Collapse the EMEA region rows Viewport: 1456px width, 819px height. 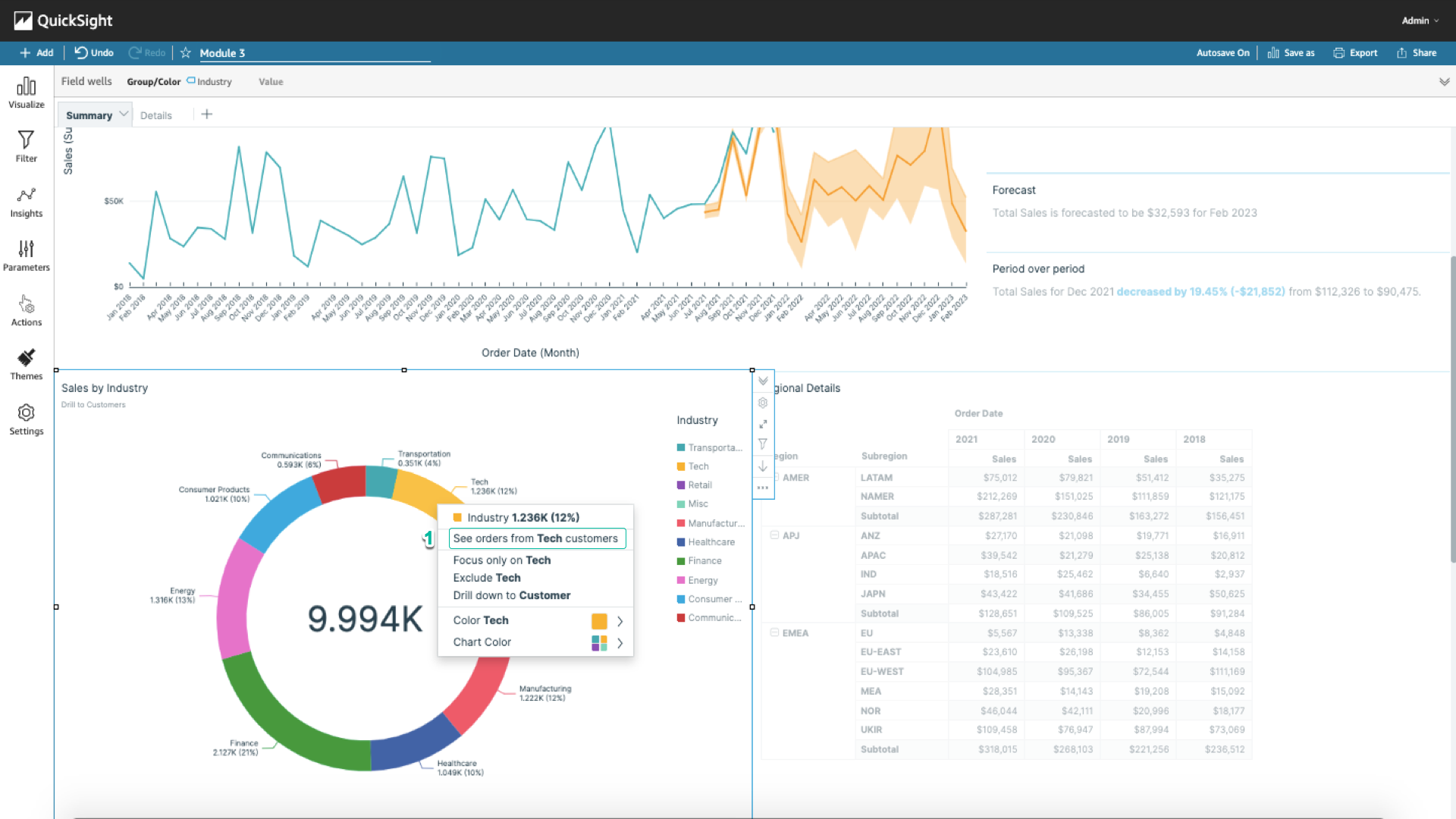pos(774,632)
